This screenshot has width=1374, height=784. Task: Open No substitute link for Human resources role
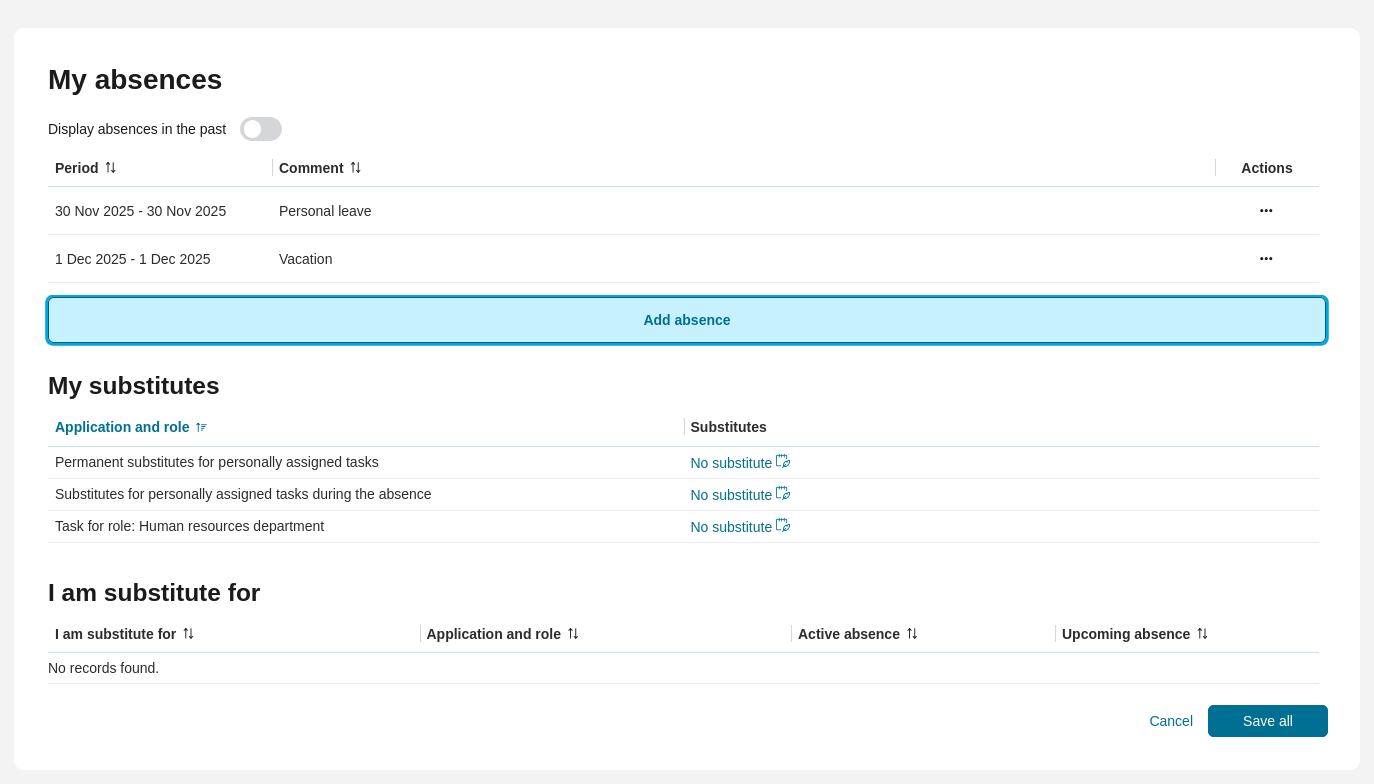(x=731, y=527)
